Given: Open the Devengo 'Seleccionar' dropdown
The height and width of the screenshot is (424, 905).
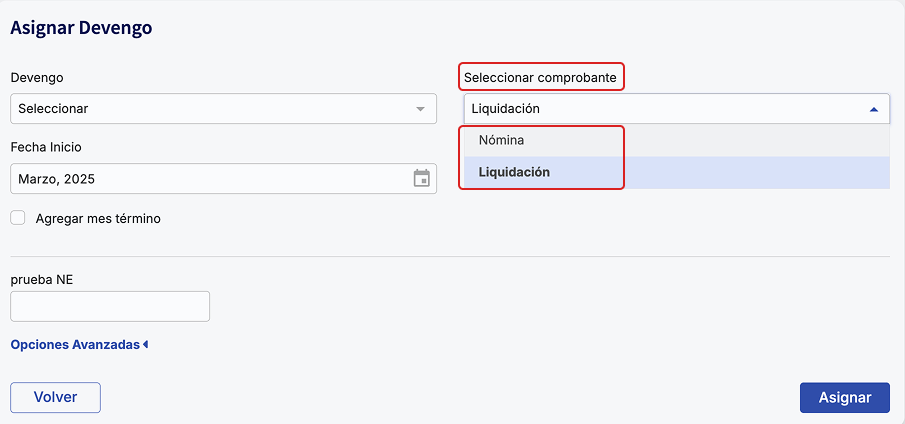Looking at the screenshot, I should (223, 108).
